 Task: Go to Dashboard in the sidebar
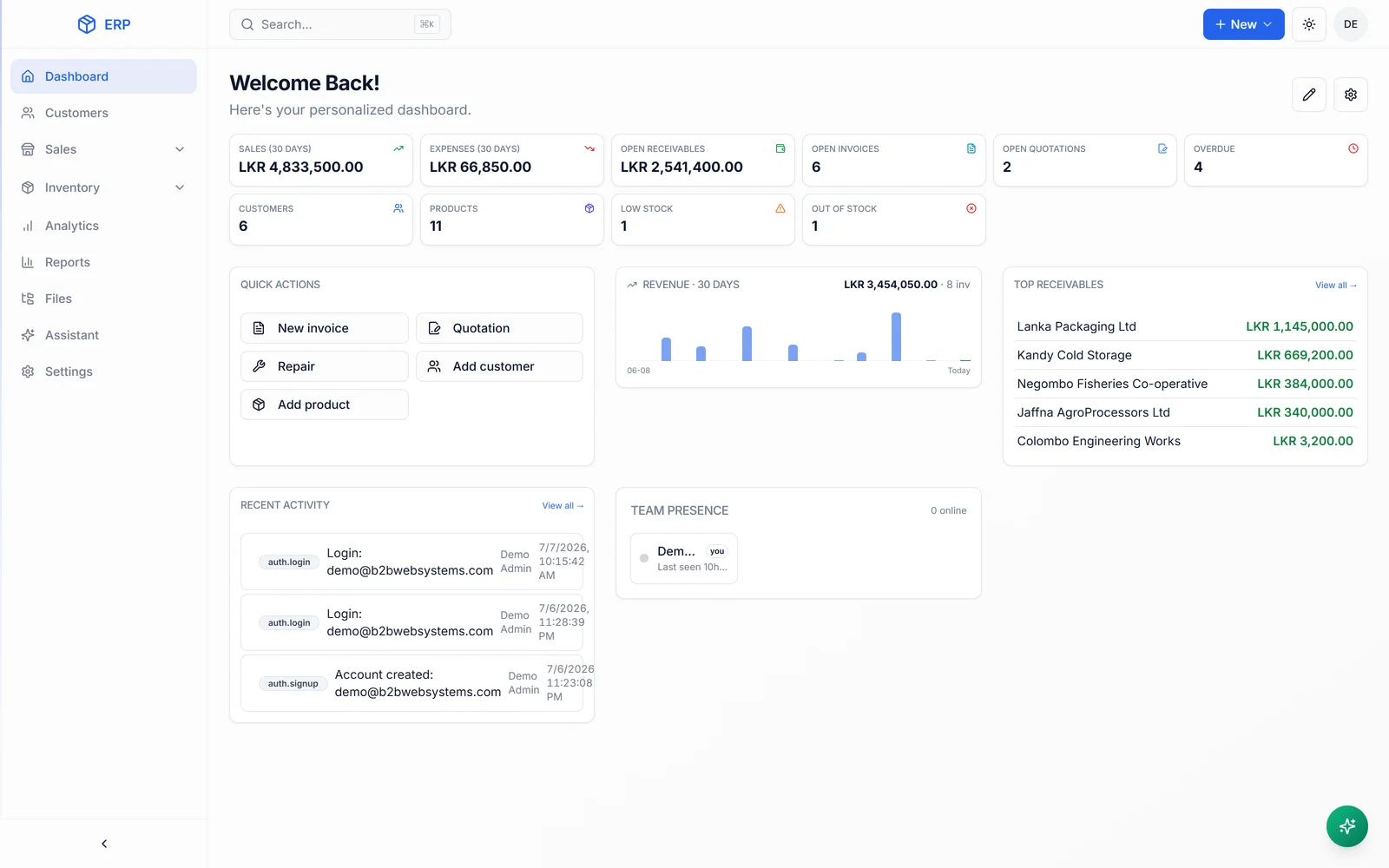click(x=104, y=76)
